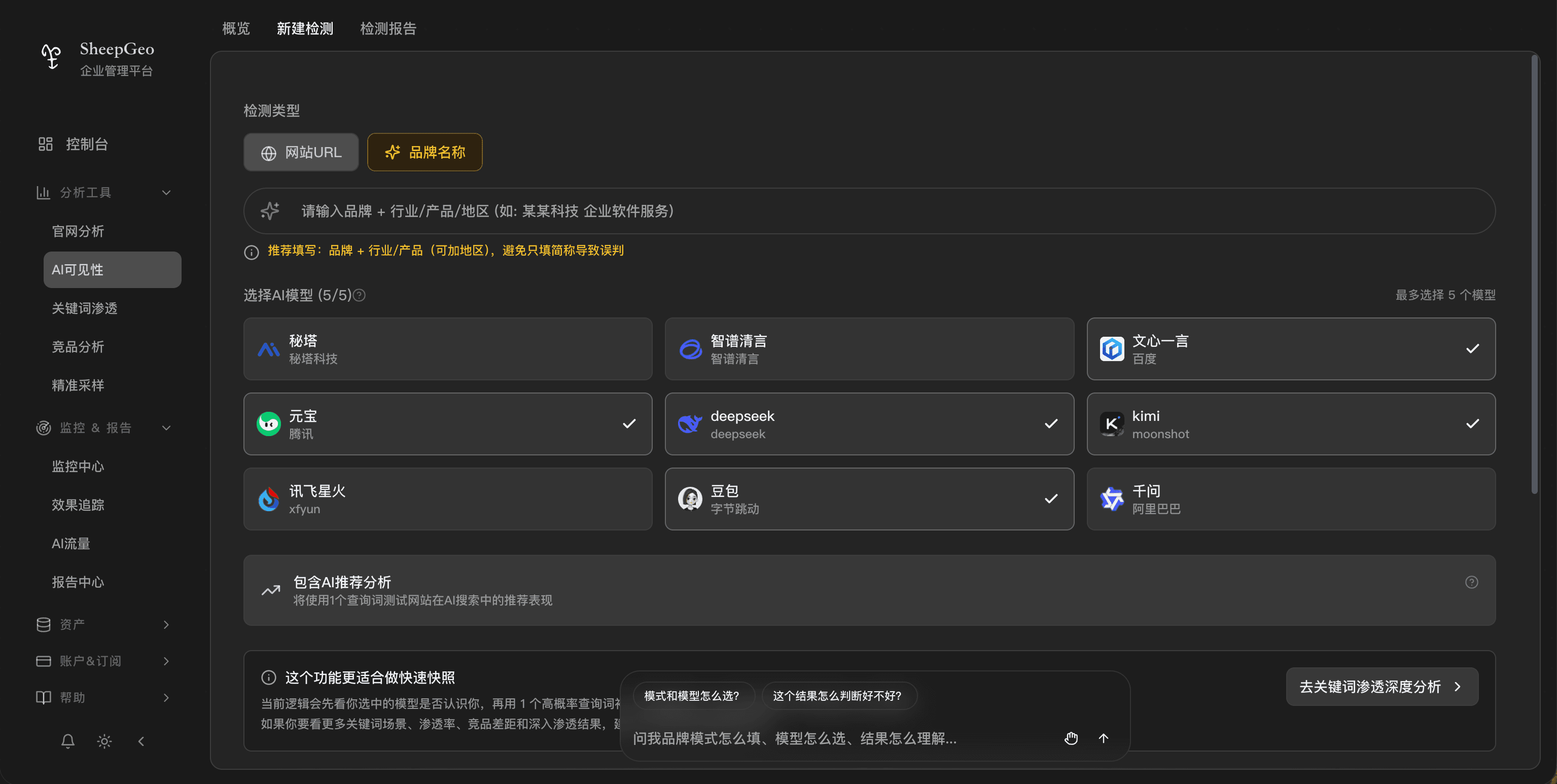Deselect the 元宝 model card
Screen dimensions: 1557x784
(448, 424)
